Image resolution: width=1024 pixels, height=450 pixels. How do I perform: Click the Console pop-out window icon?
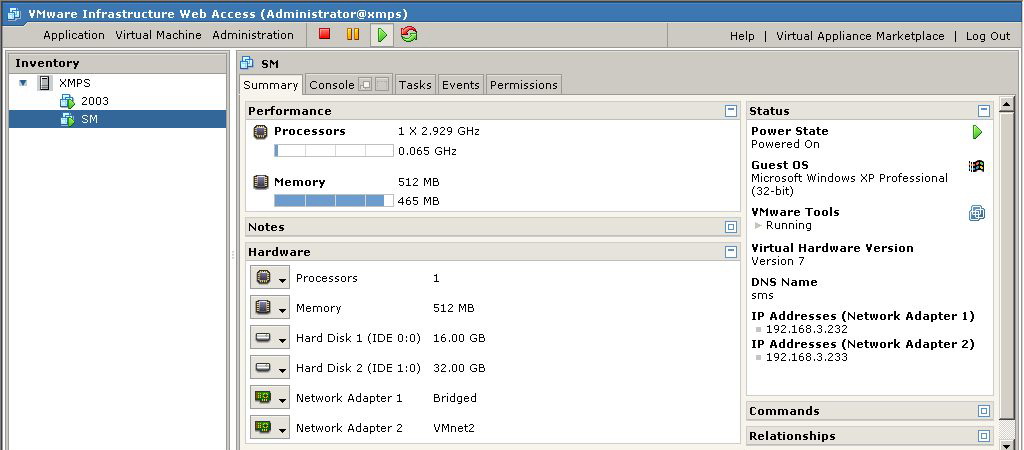(x=366, y=85)
